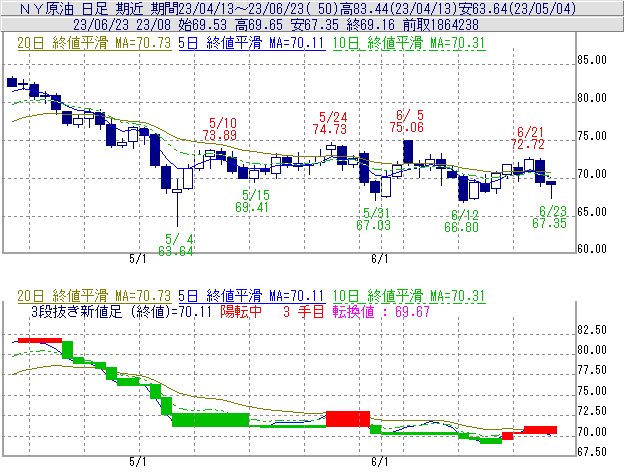Click the 85.00 price axis label
The height and width of the screenshot is (475, 624).
pyautogui.click(x=592, y=60)
